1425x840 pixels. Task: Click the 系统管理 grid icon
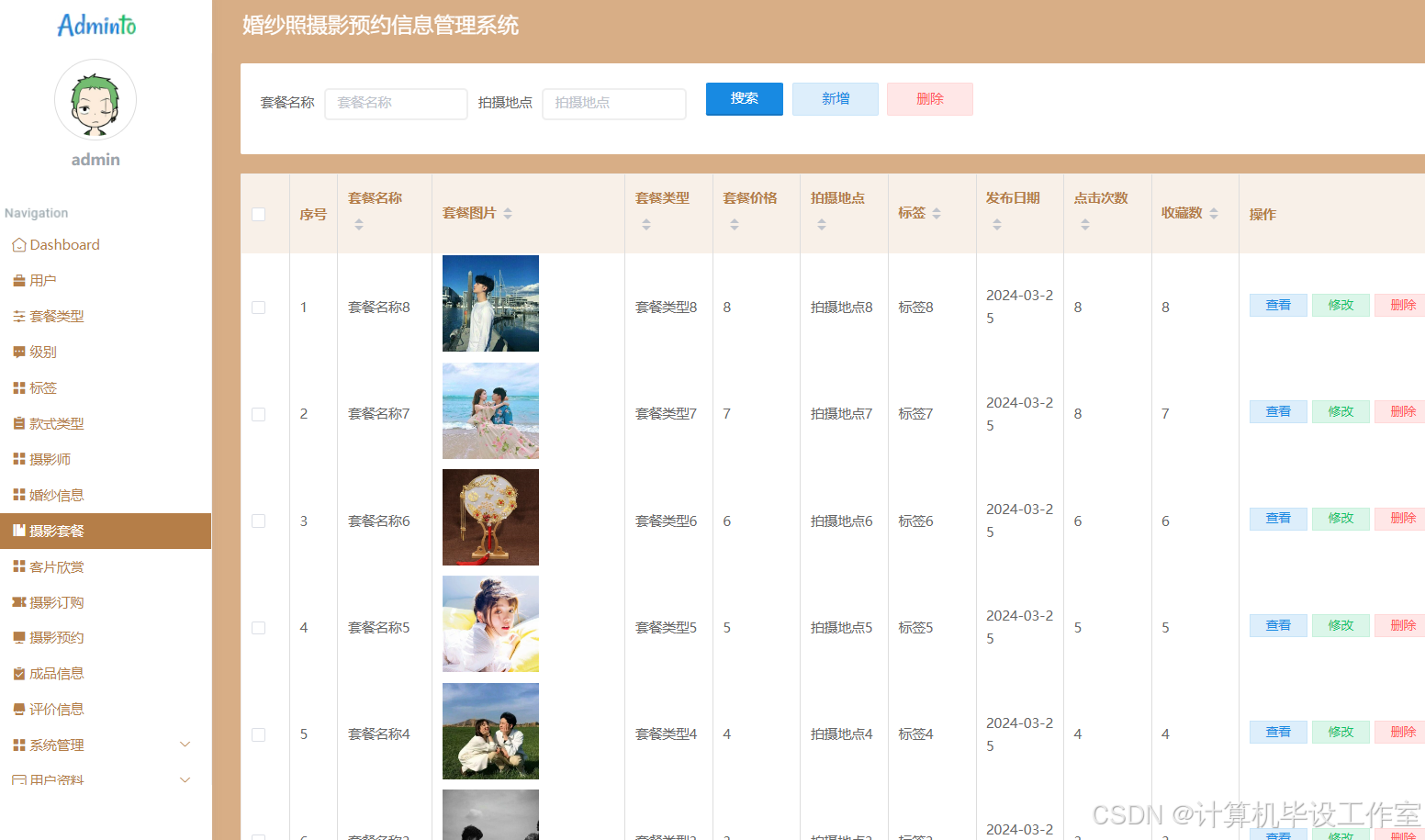tap(18, 745)
